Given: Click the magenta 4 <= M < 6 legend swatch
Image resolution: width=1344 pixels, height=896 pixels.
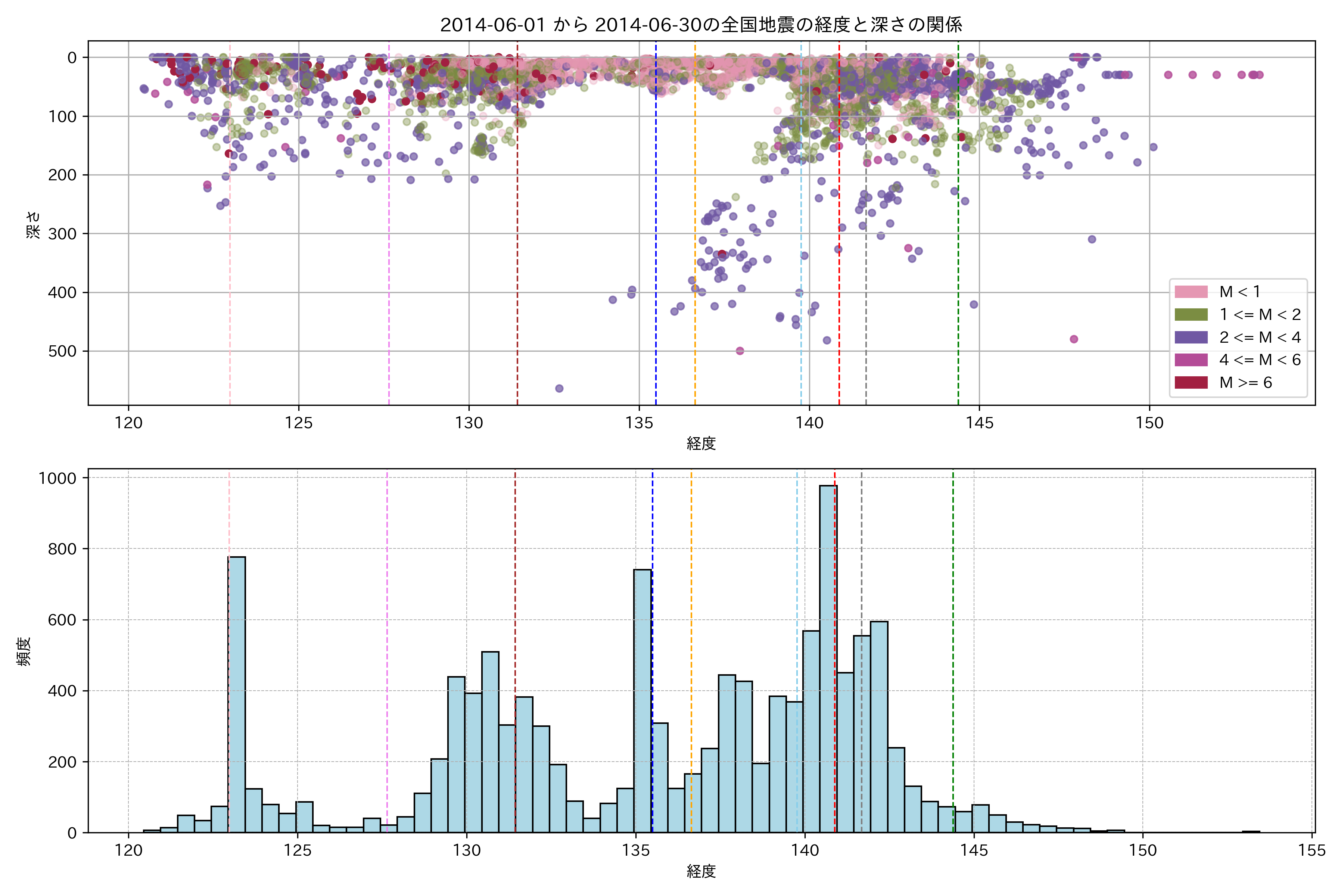Looking at the screenshot, I should pyautogui.click(x=1191, y=360).
